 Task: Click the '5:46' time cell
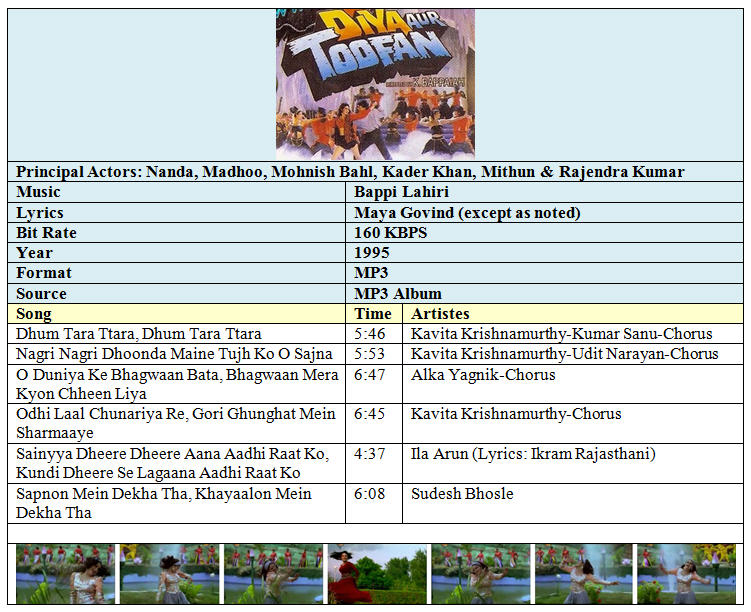click(374, 334)
